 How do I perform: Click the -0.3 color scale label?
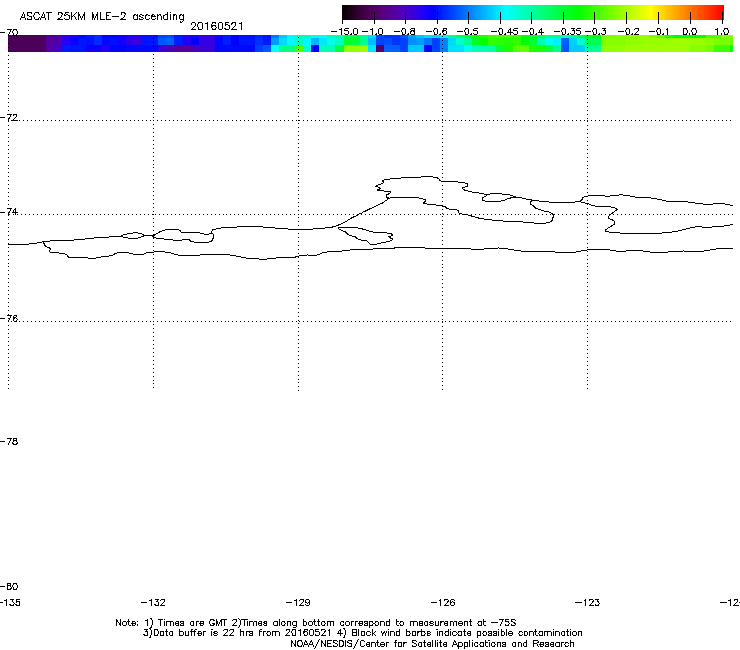(596, 32)
